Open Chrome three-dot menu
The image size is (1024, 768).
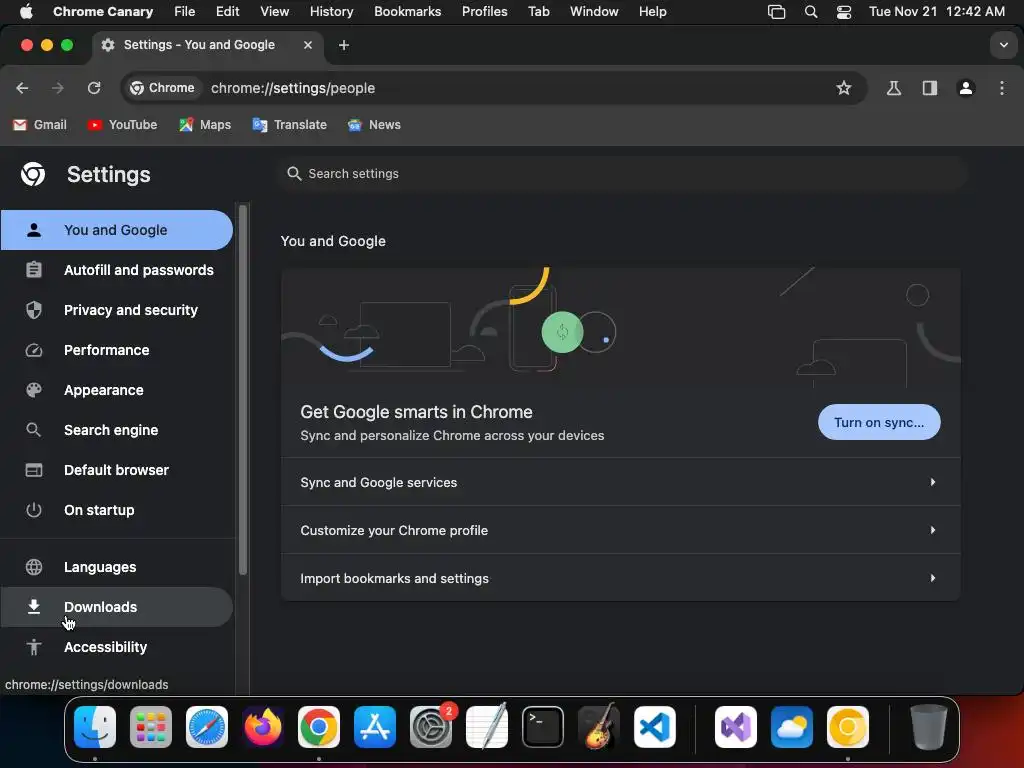tap(1002, 88)
